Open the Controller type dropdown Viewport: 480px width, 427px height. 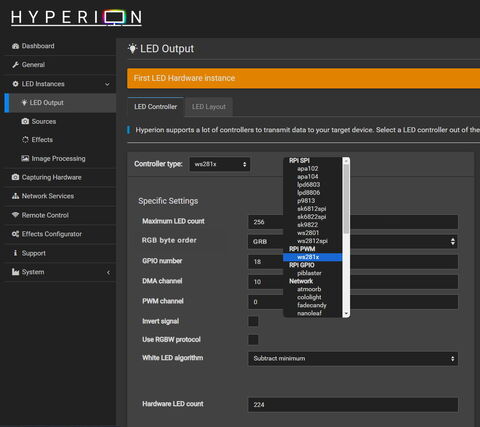tap(220, 164)
